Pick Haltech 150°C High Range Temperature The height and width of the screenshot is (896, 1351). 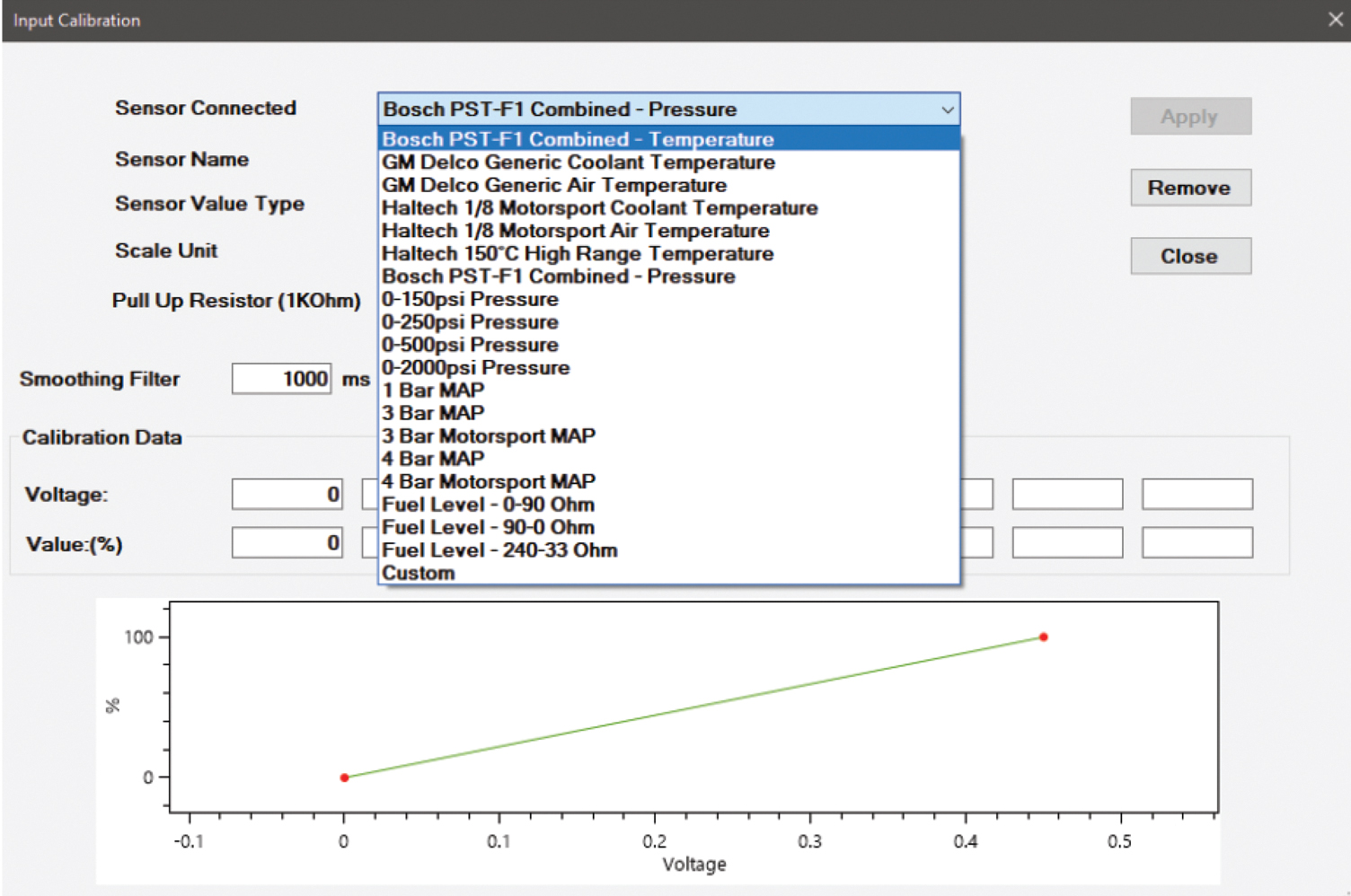(669, 254)
